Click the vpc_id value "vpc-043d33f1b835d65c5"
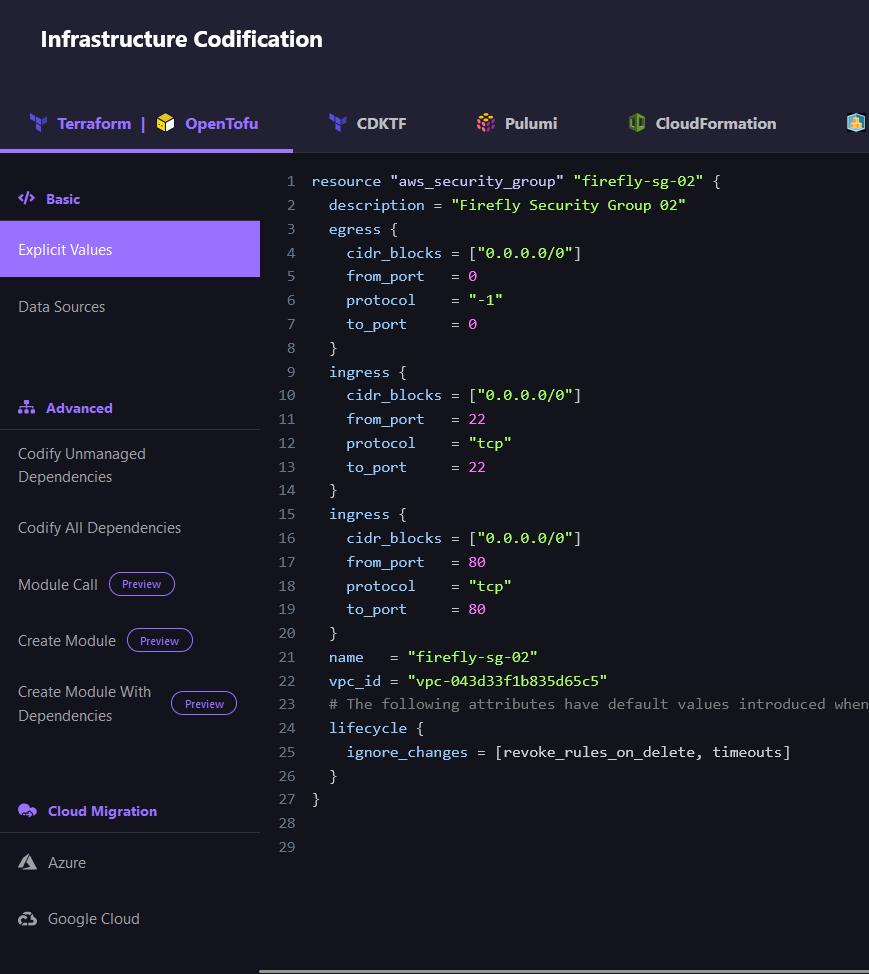 tap(507, 681)
